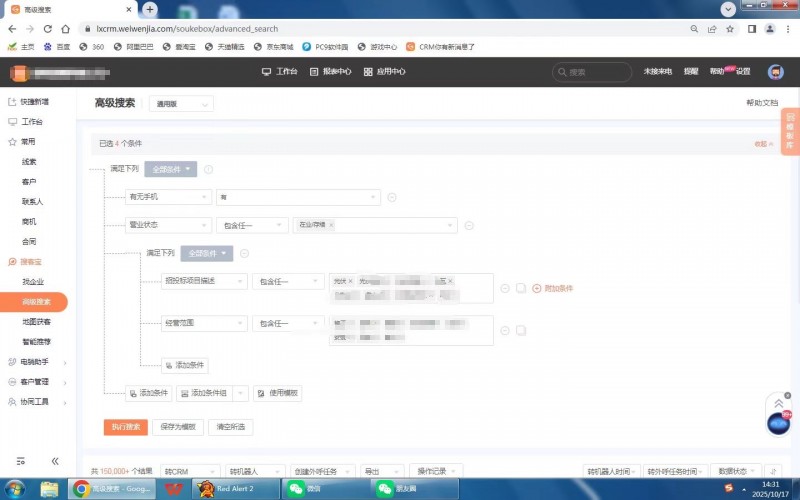Open 报表中心 from the top navigation bar
Screen dimensions: 800x500
point(330,72)
